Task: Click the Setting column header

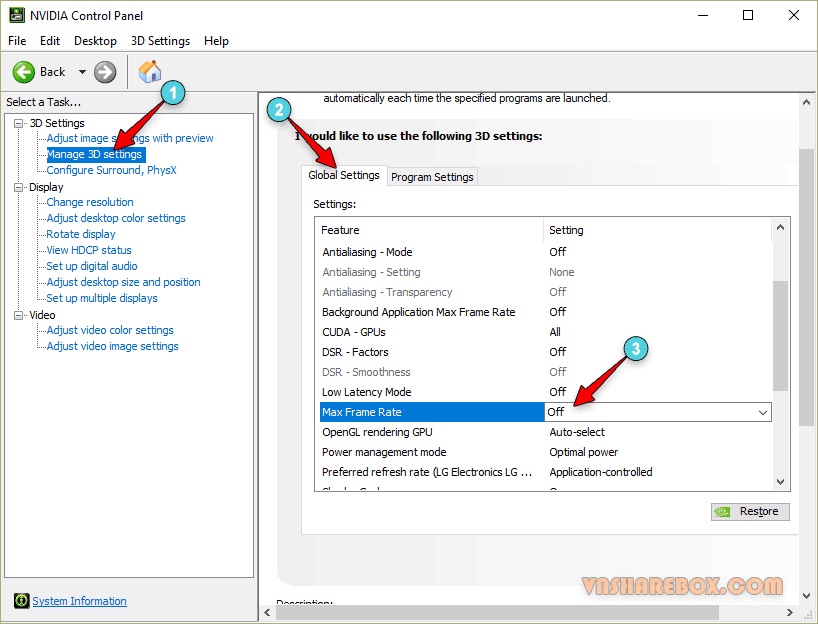Action: (657, 230)
